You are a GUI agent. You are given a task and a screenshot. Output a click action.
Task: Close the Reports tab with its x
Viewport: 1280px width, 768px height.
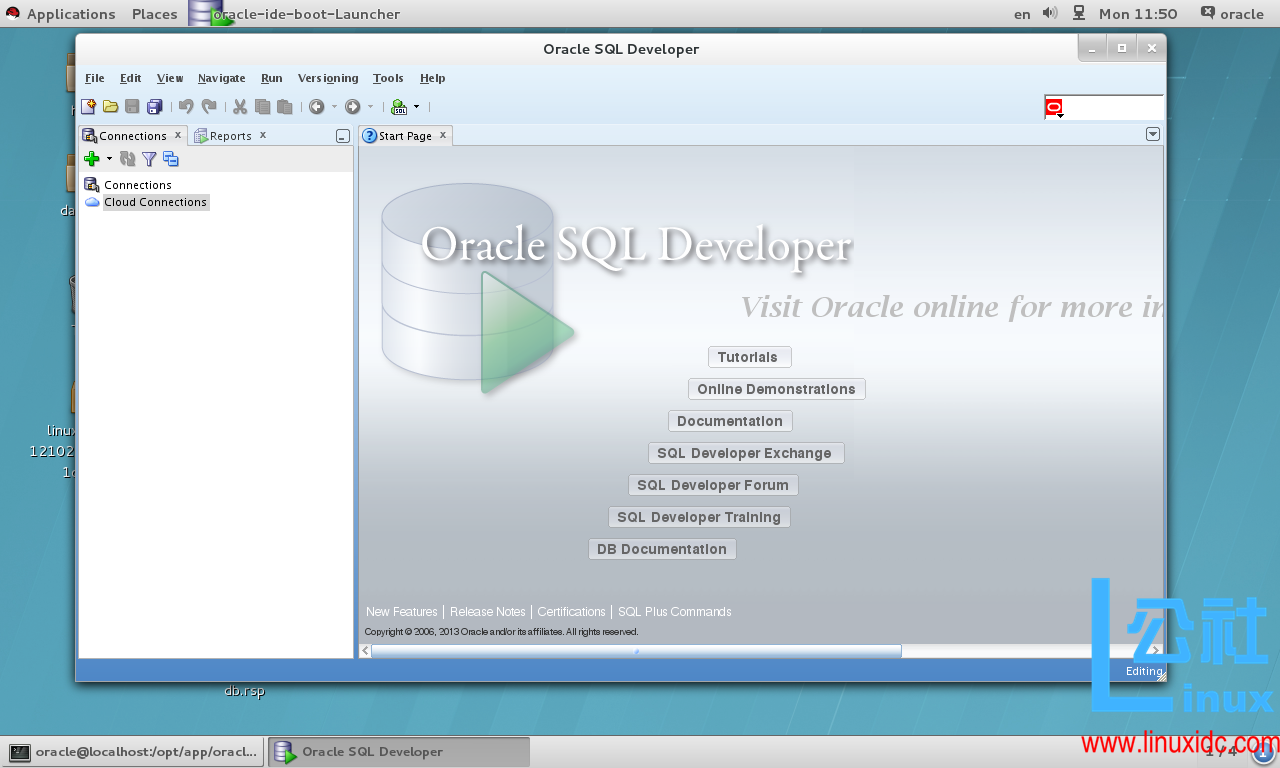pyautogui.click(x=263, y=135)
